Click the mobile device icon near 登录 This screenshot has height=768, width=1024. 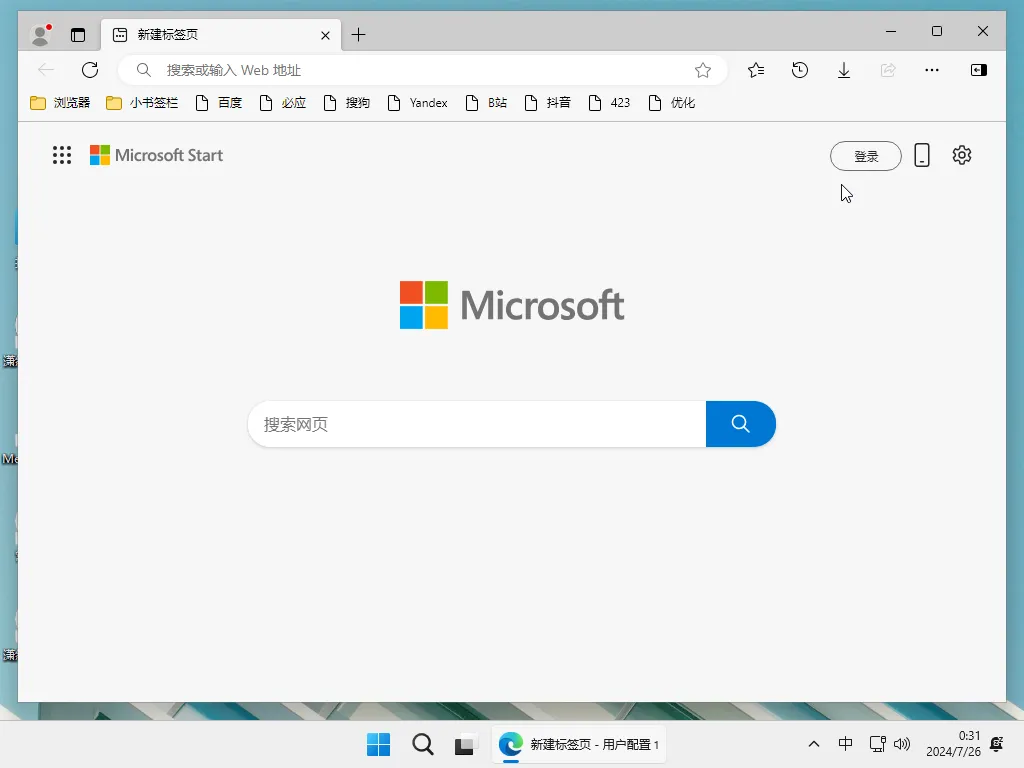tap(922, 155)
